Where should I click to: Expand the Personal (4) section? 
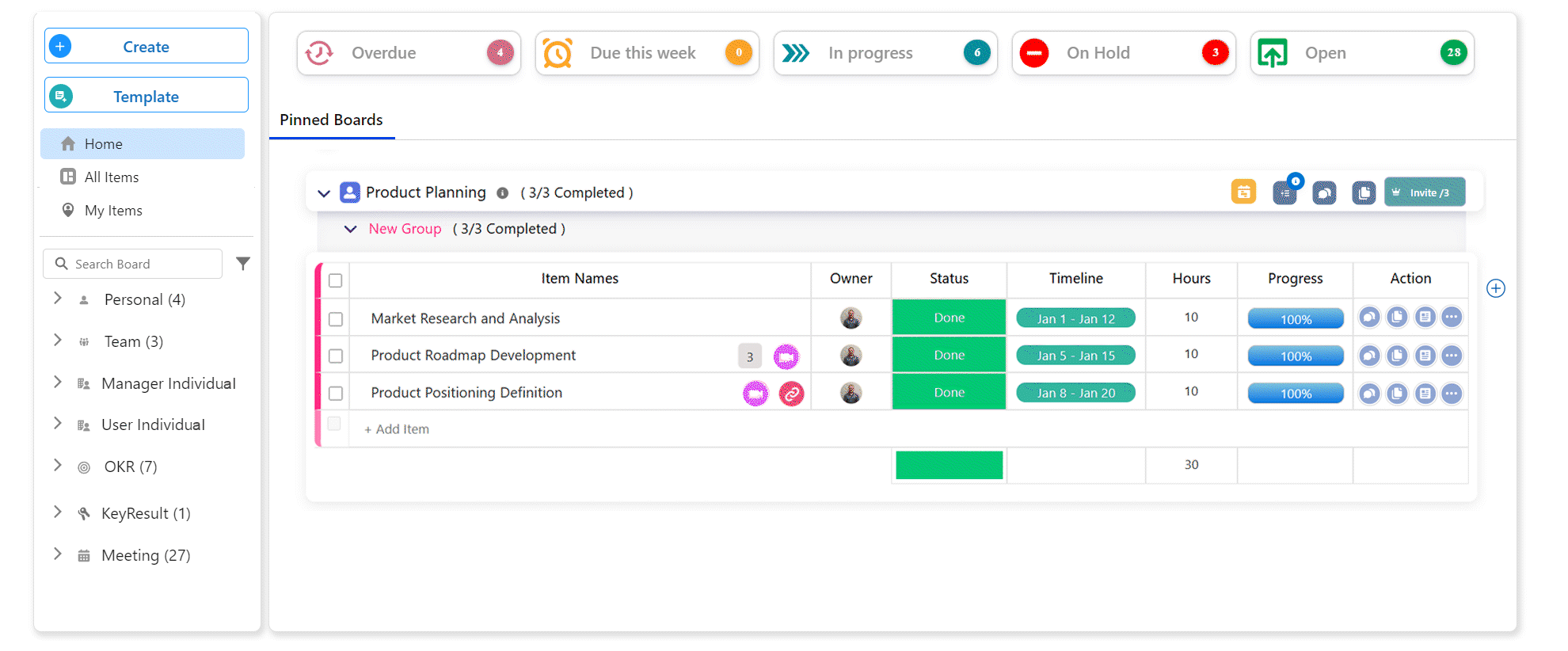pyautogui.click(x=58, y=299)
